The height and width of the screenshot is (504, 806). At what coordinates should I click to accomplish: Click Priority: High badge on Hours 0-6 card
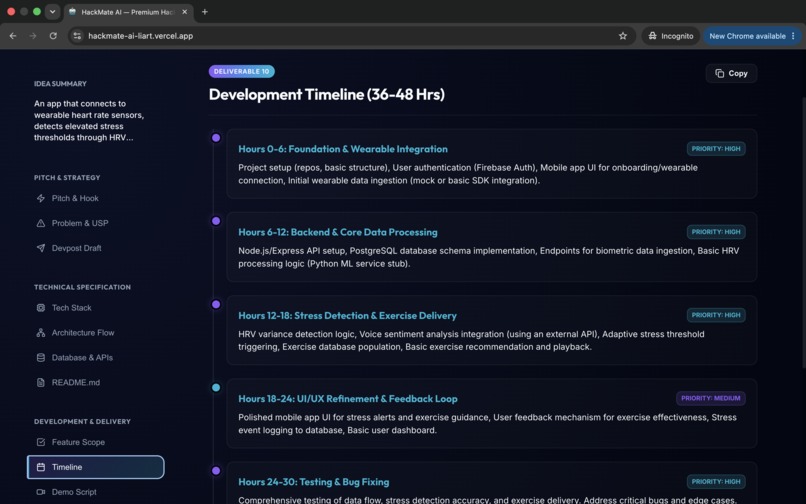click(x=716, y=149)
